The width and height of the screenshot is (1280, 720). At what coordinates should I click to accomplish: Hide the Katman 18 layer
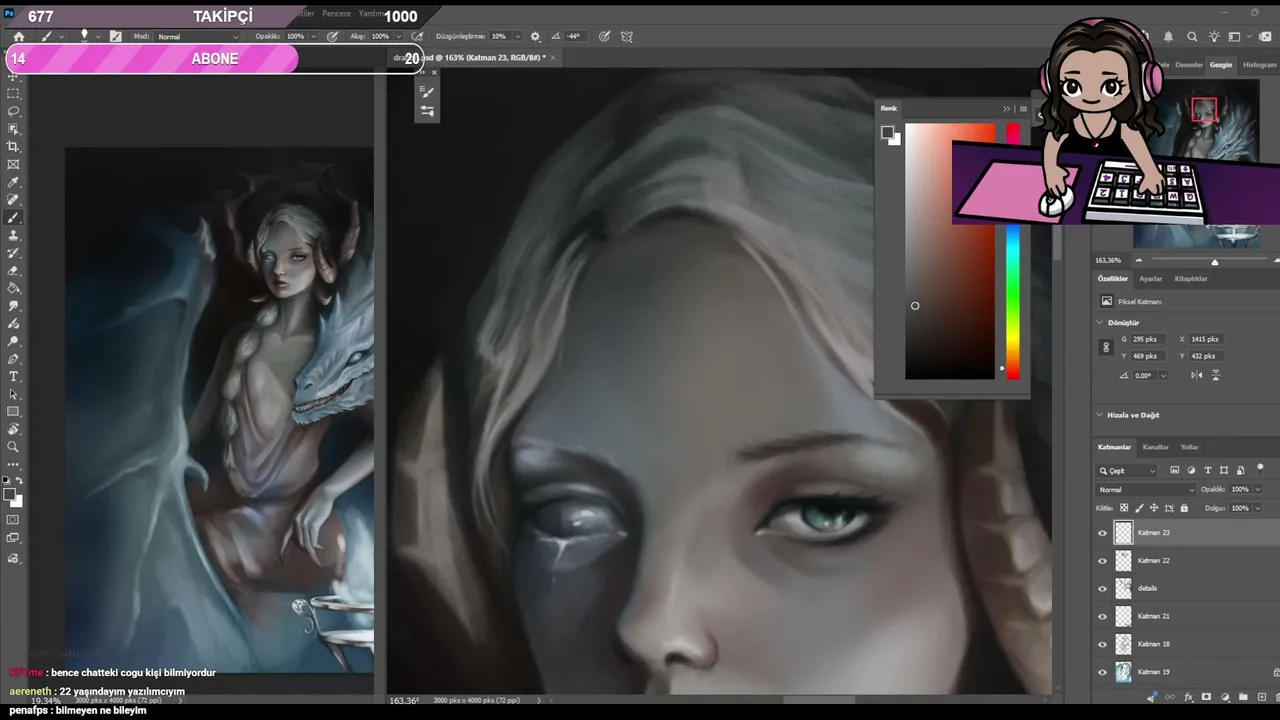click(x=1103, y=645)
